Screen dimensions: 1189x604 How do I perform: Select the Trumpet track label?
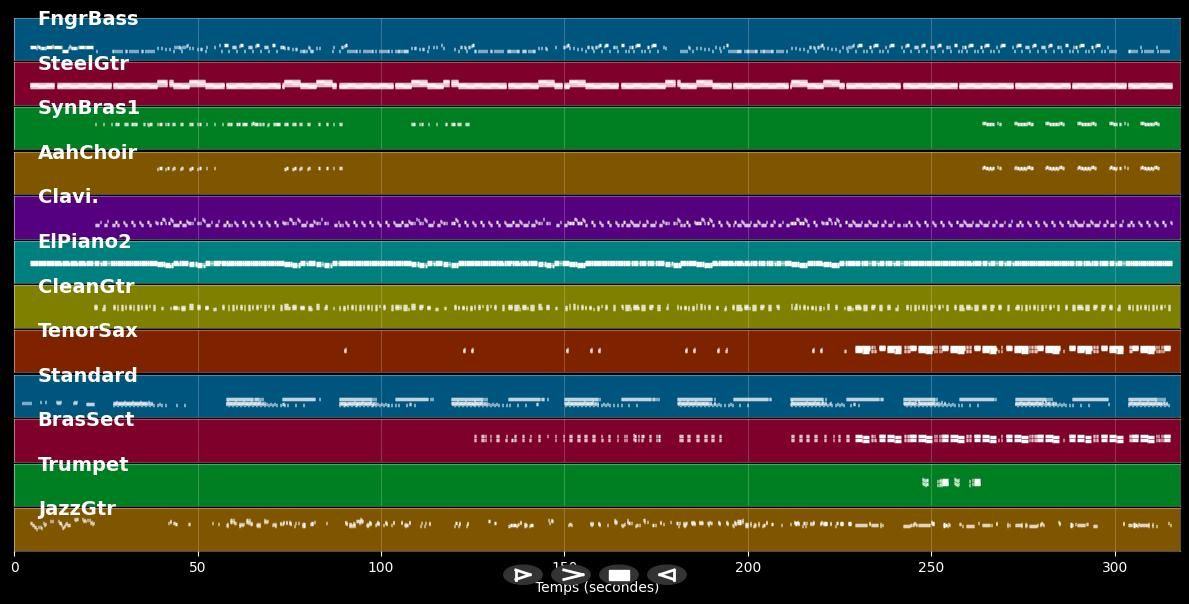click(83, 465)
